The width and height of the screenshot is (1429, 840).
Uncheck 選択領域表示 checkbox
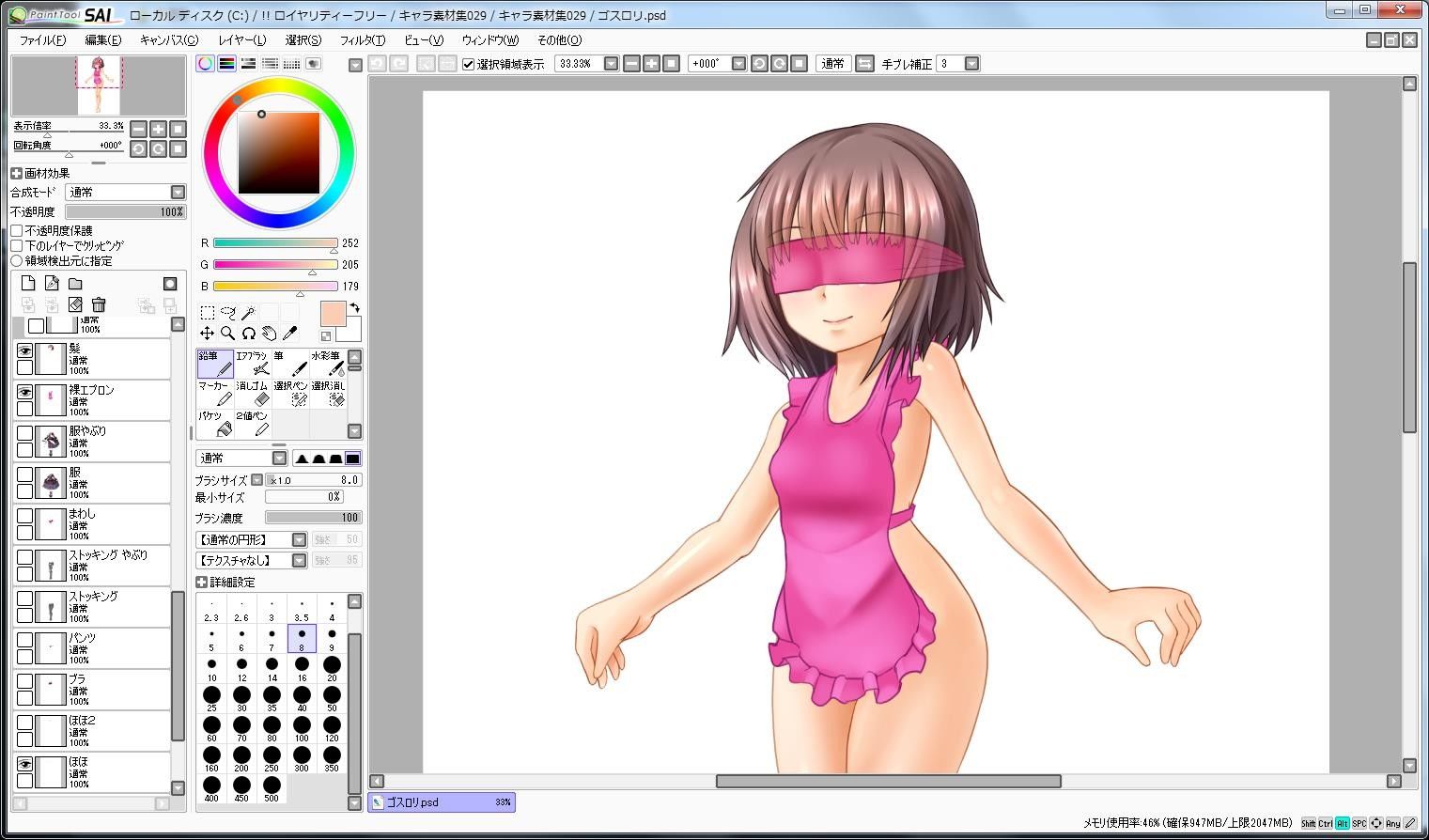point(468,64)
